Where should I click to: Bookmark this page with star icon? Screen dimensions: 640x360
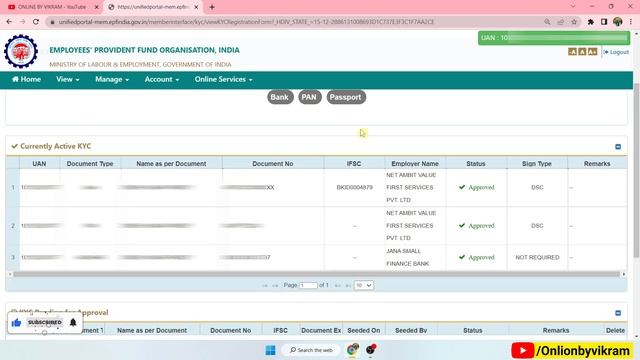click(574, 22)
